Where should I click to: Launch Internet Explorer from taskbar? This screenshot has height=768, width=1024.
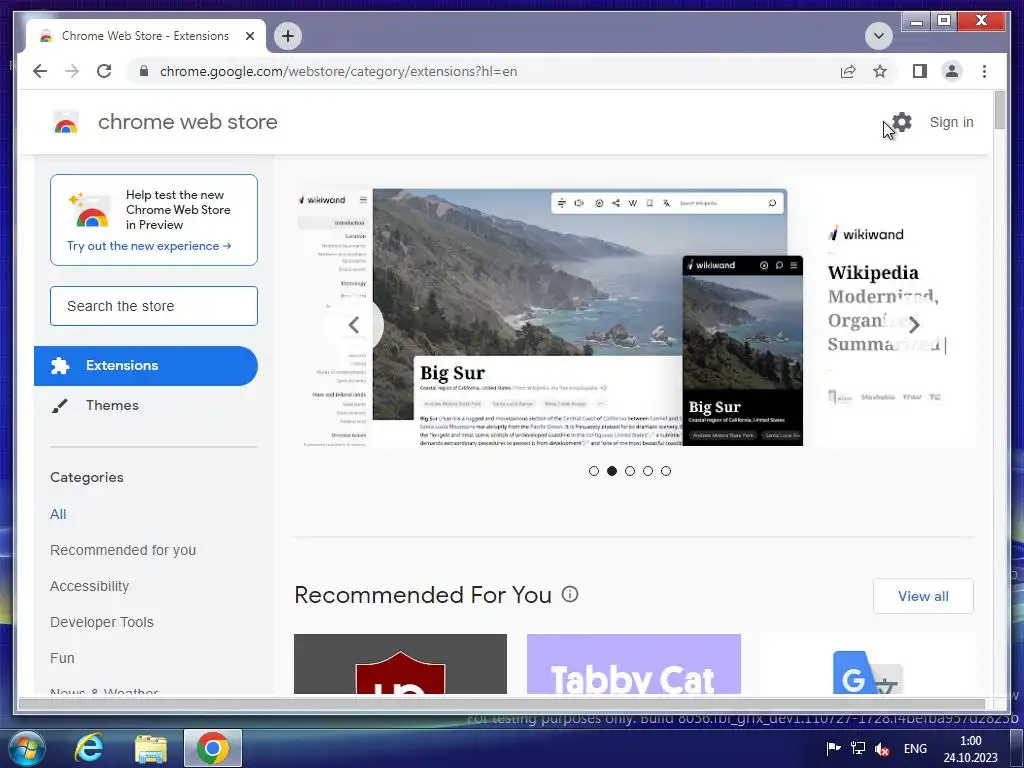point(88,748)
